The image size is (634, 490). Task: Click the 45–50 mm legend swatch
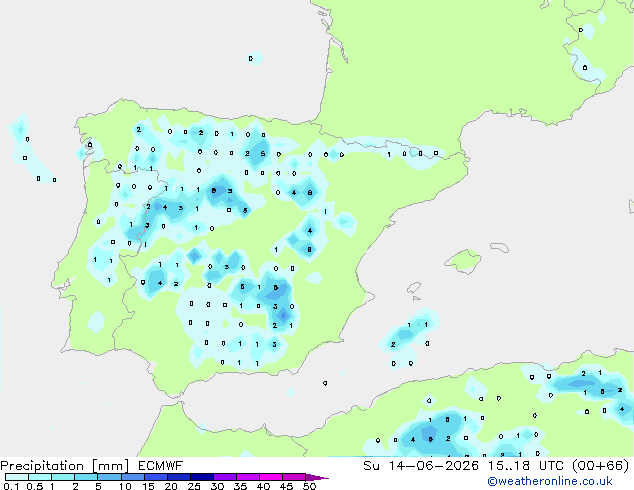coord(294,477)
